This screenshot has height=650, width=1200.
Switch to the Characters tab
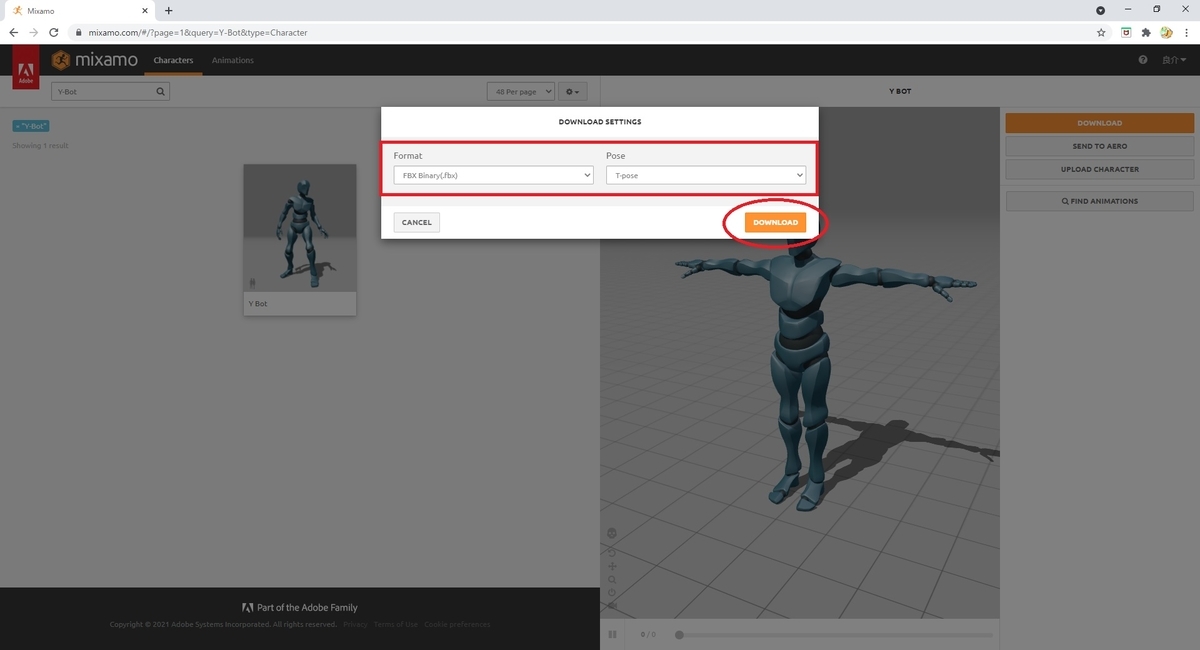[x=173, y=60]
